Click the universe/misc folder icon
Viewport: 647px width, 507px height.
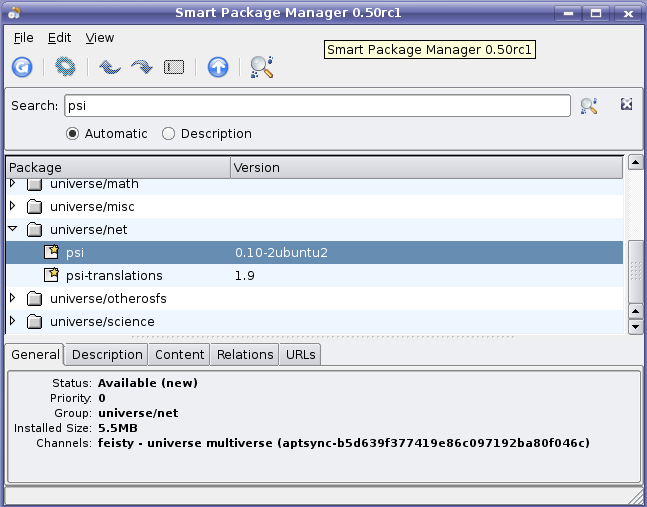34,206
